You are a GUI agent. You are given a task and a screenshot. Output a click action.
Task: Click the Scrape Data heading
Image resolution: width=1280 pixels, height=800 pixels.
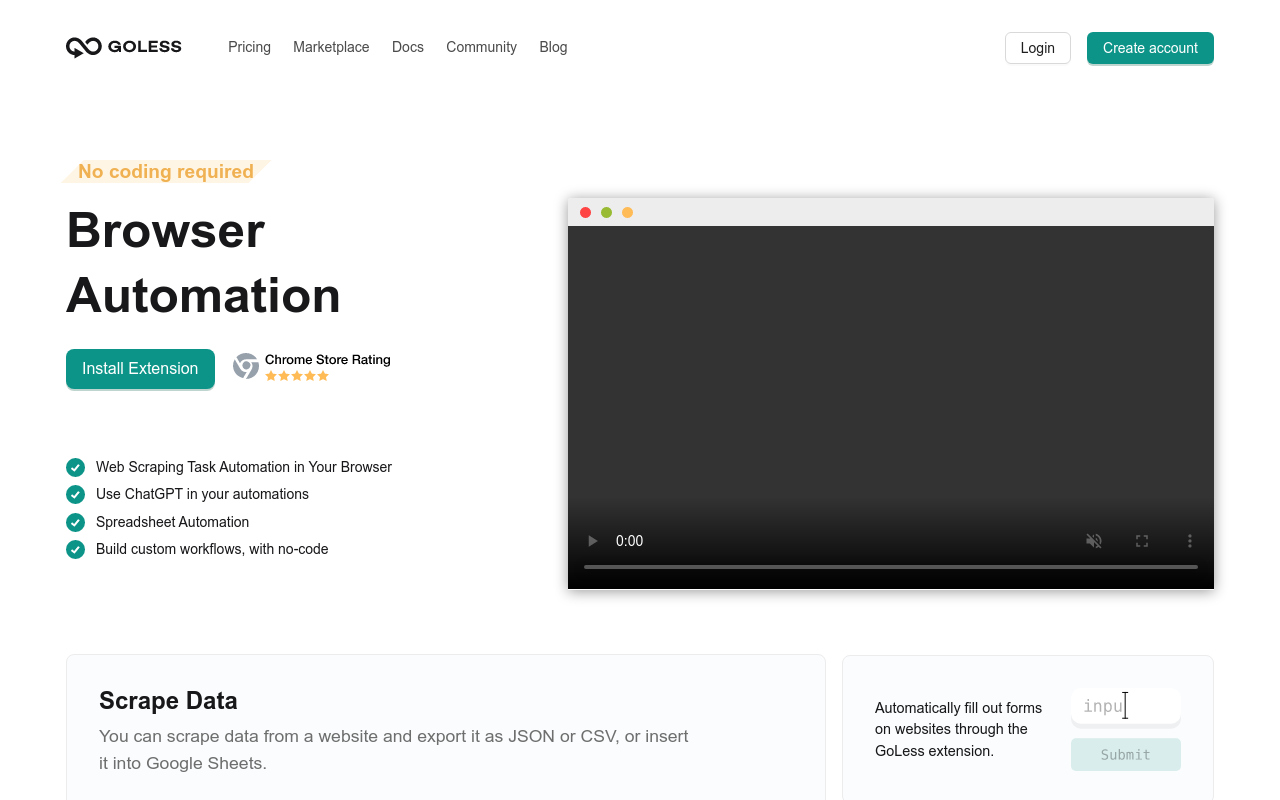pyautogui.click(x=168, y=701)
